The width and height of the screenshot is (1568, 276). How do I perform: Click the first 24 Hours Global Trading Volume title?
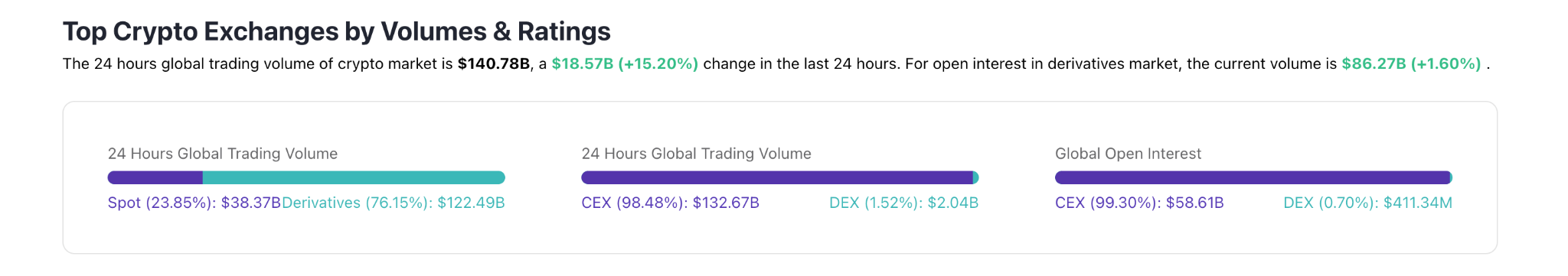(223, 154)
